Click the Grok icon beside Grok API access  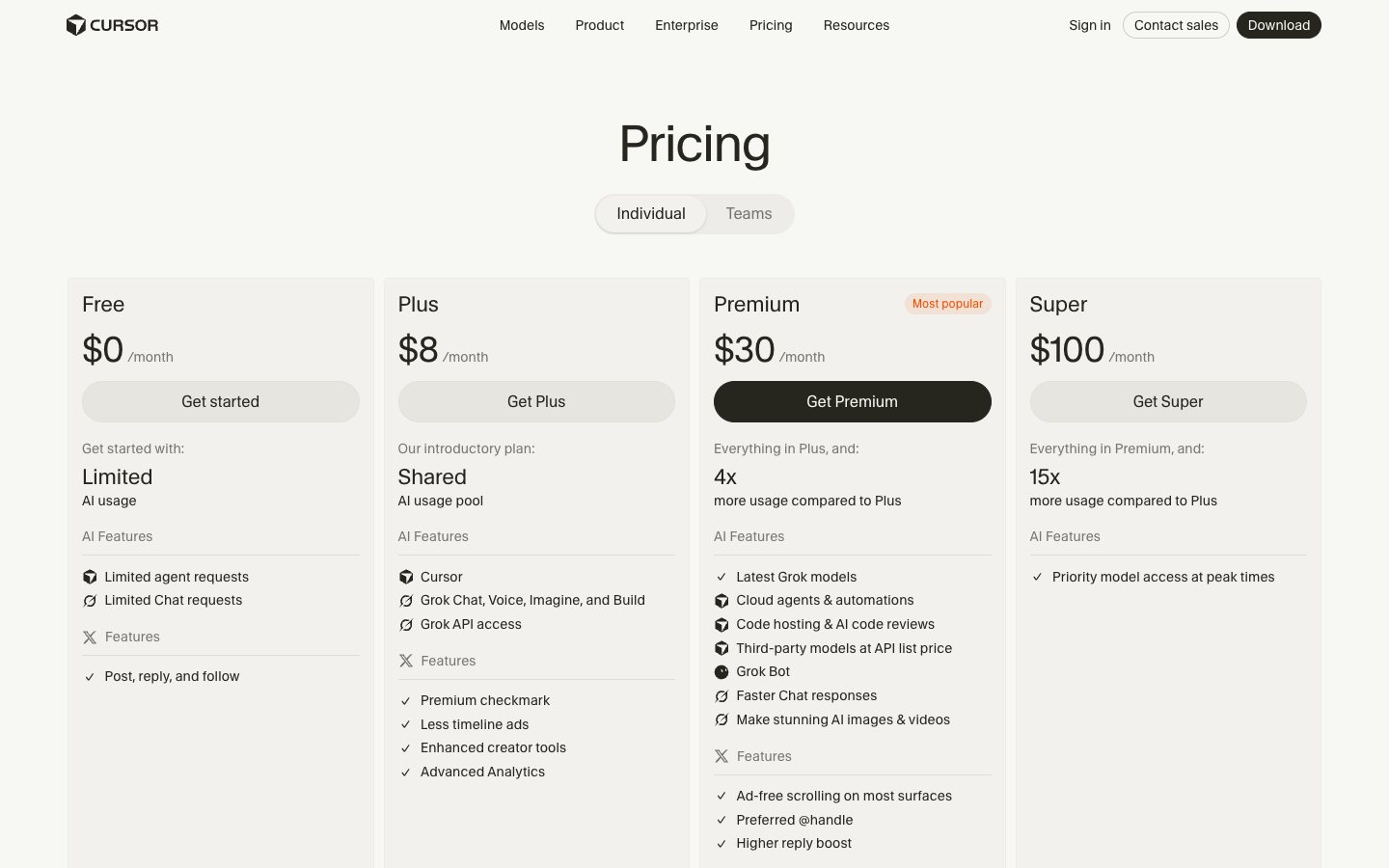click(x=406, y=625)
